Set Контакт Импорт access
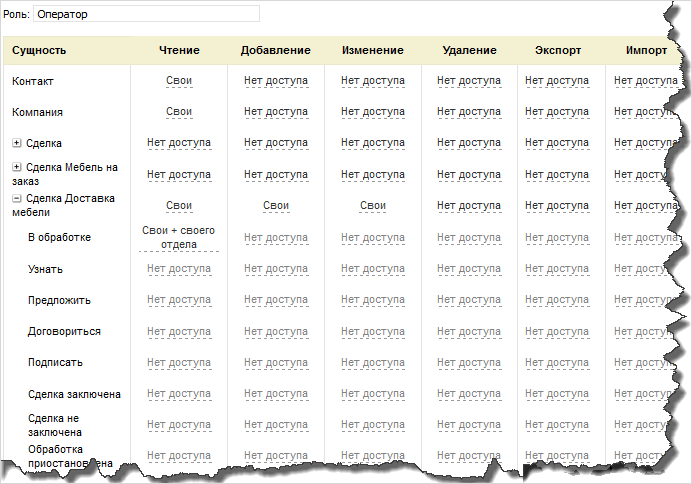This screenshot has width=692, height=484. (x=646, y=81)
